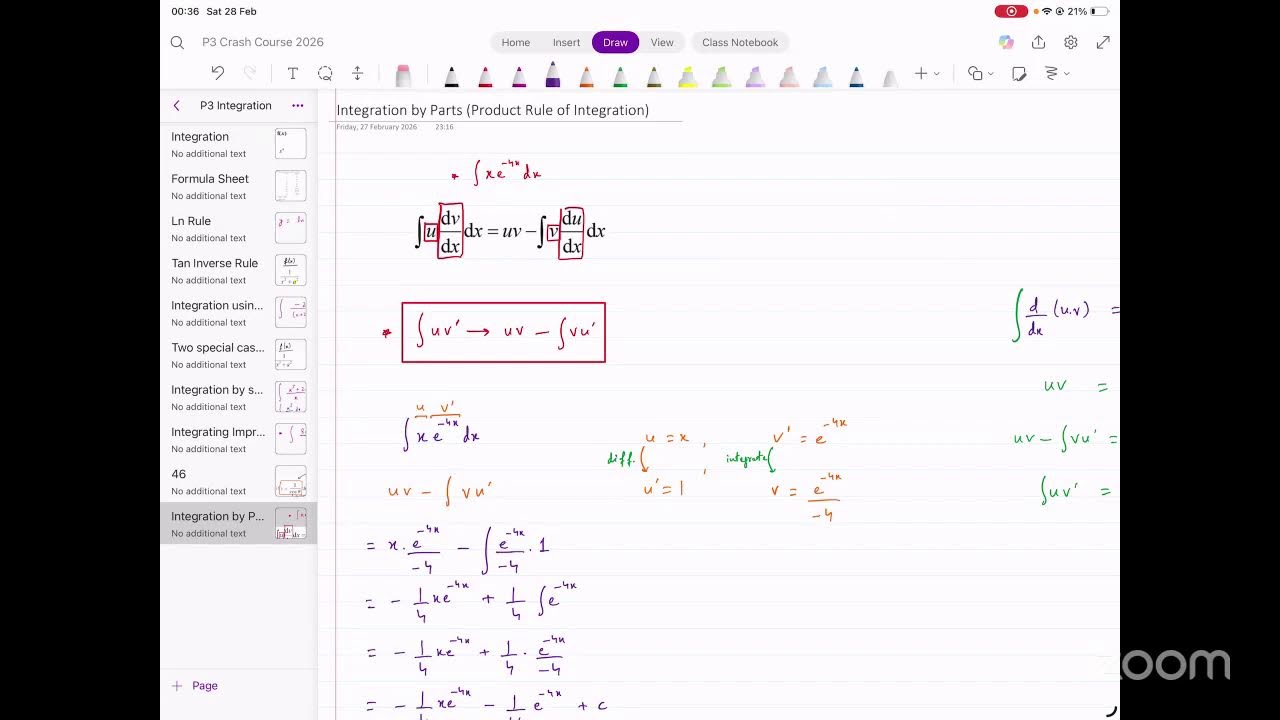
Task: Select the black pen
Action: coord(451,76)
